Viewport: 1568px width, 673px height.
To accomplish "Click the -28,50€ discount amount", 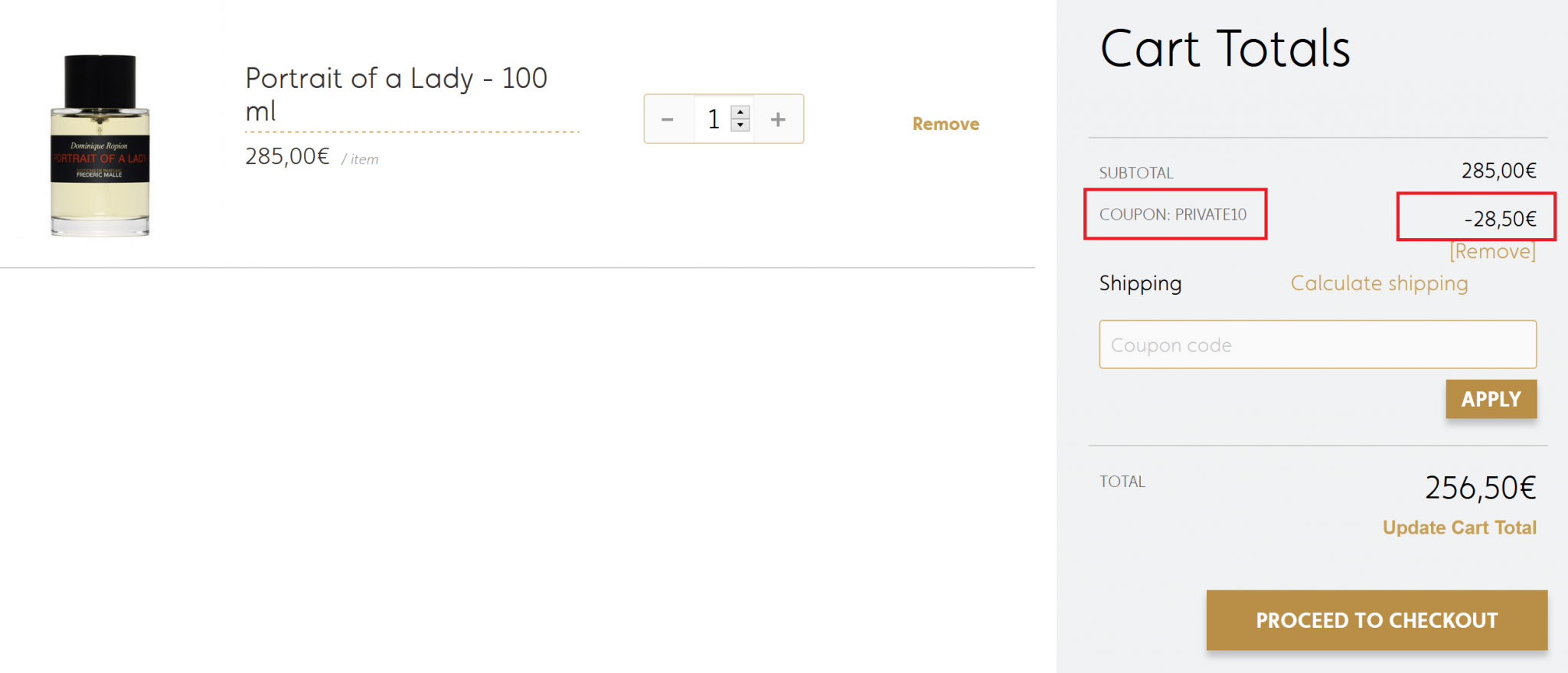I will (1500, 219).
